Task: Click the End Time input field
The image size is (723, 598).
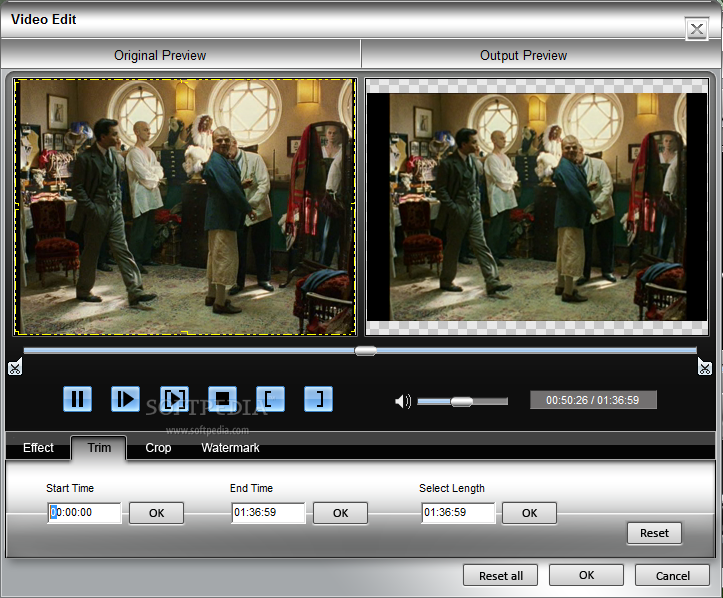Action: 268,513
